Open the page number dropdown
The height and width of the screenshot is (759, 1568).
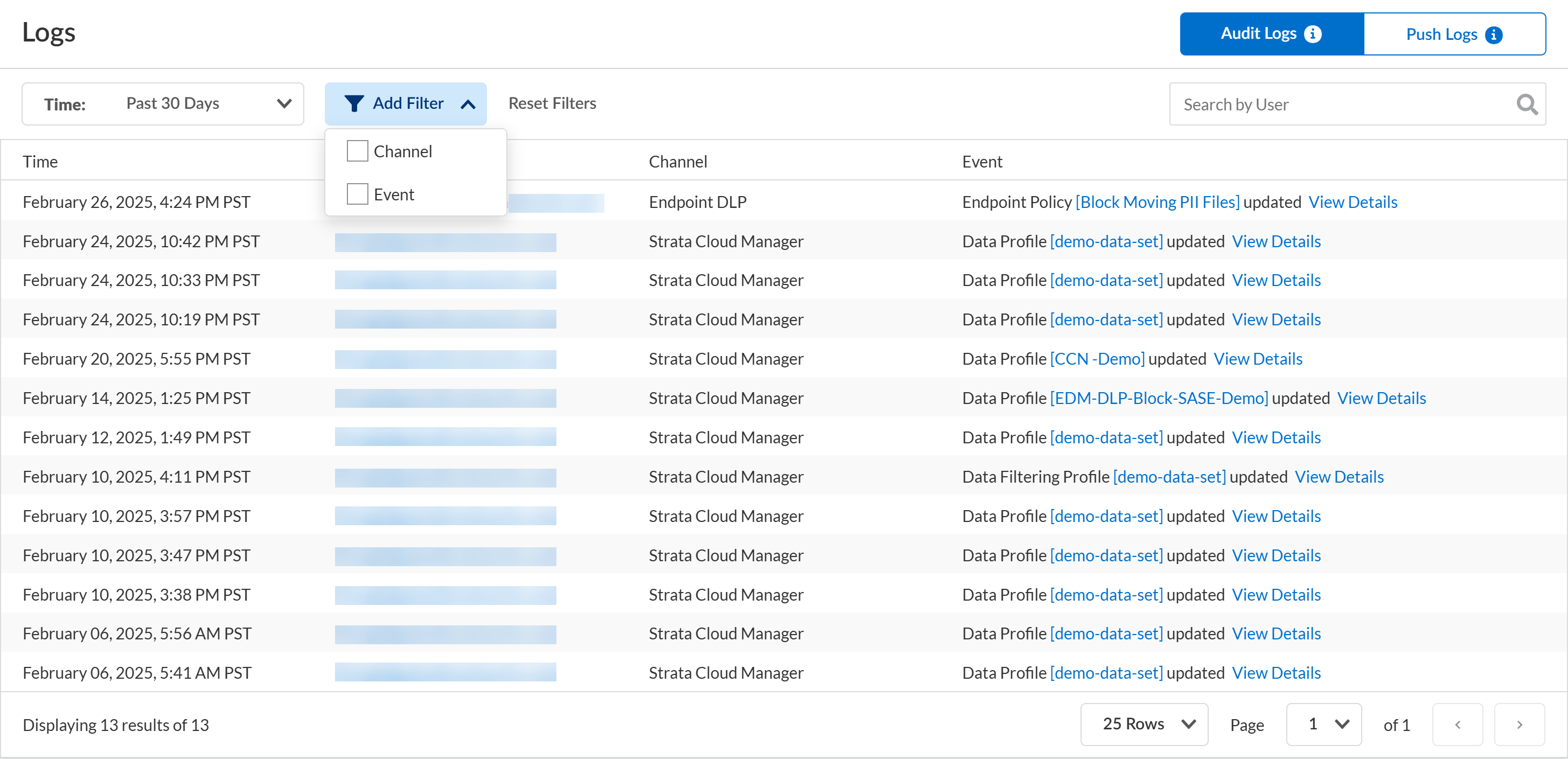[1323, 725]
